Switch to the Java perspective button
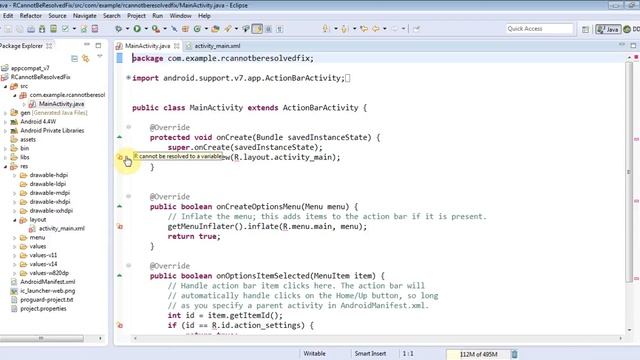The height and width of the screenshot is (360, 640). 608,29
